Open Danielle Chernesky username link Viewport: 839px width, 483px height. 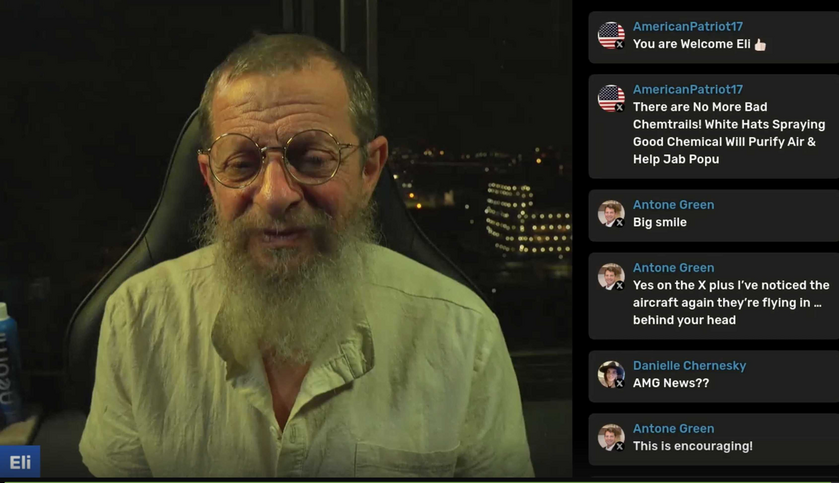click(x=689, y=365)
